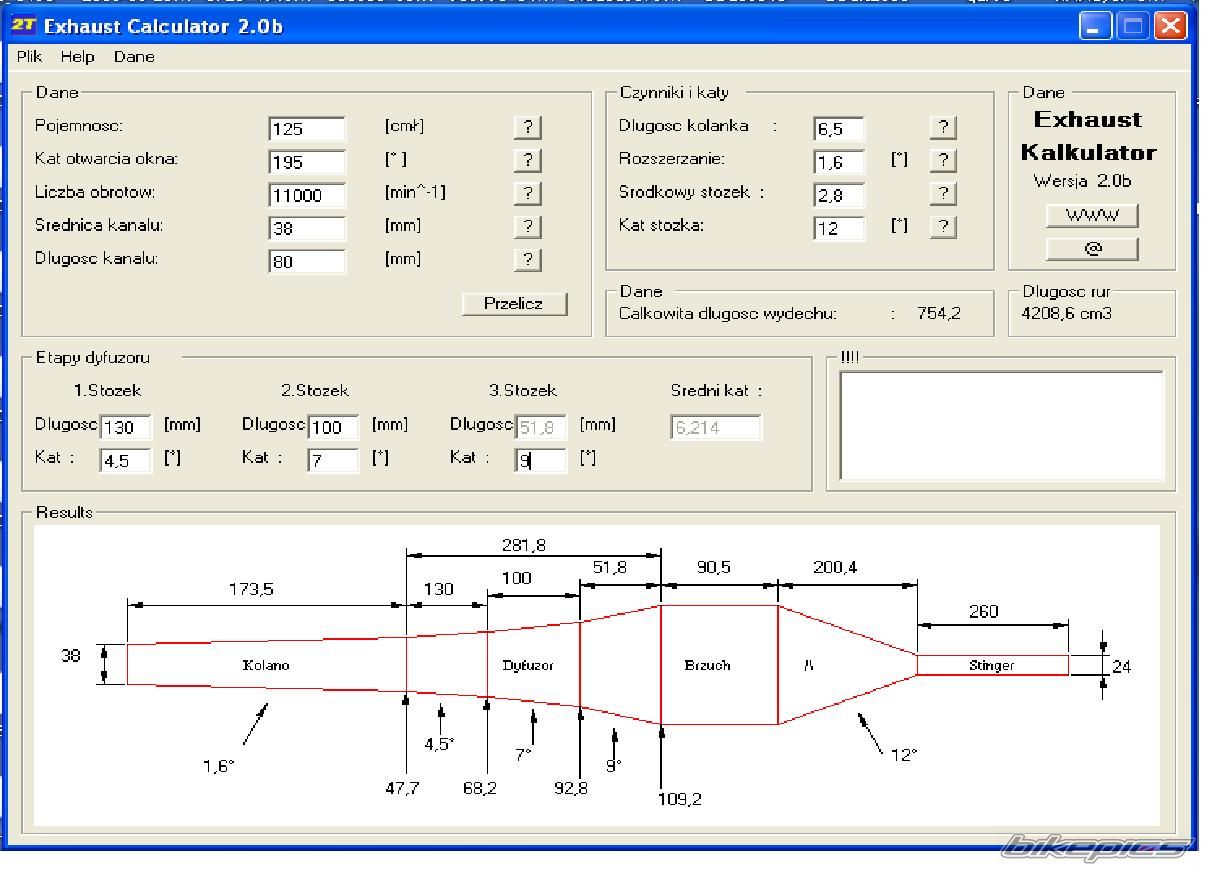Open help for Liczba obrotow field
Image resolution: width=1217 pixels, height=871 pixels.
(527, 193)
